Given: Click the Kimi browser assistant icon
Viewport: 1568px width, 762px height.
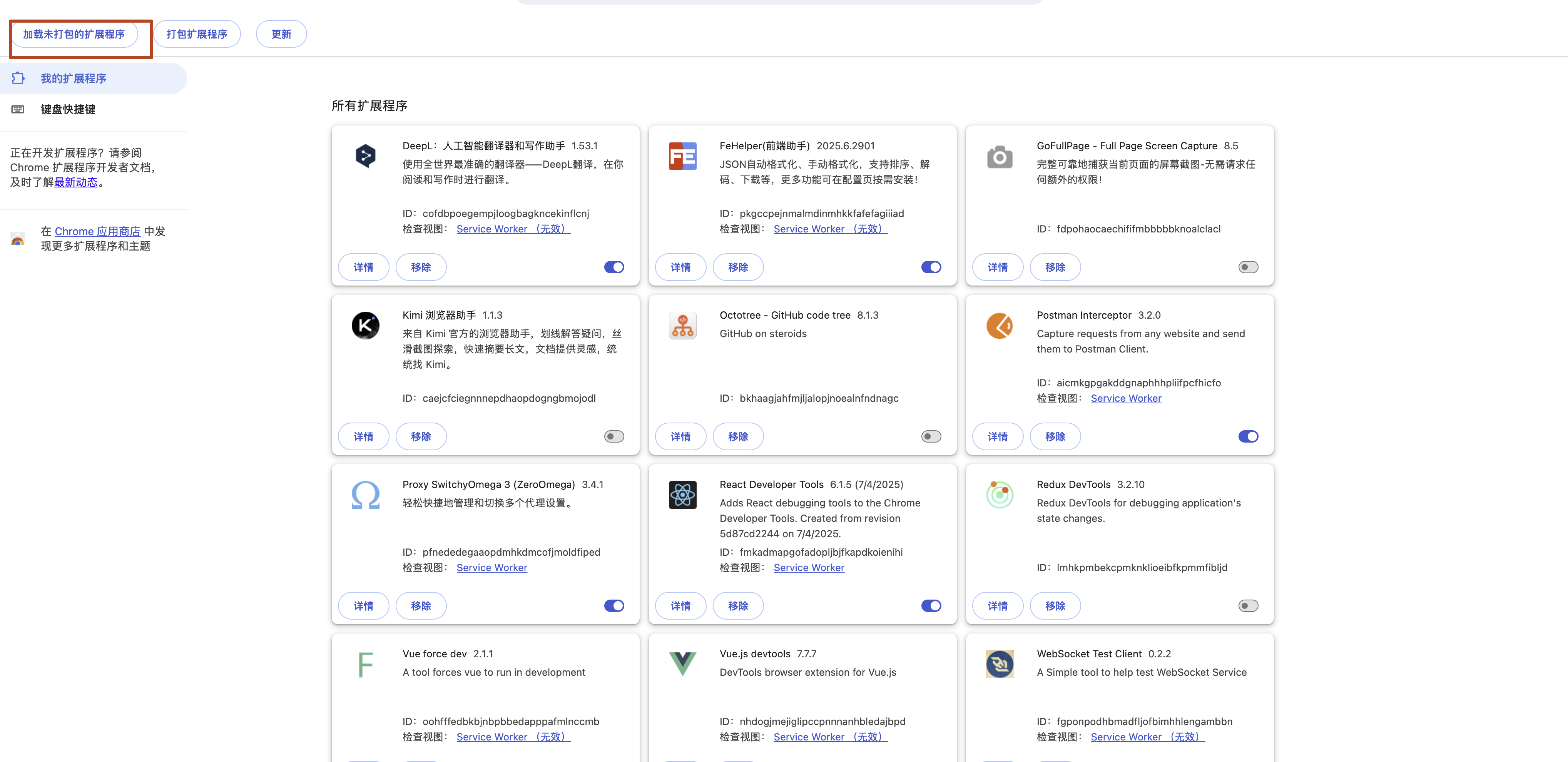Looking at the screenshot, I should pos(365,326).
